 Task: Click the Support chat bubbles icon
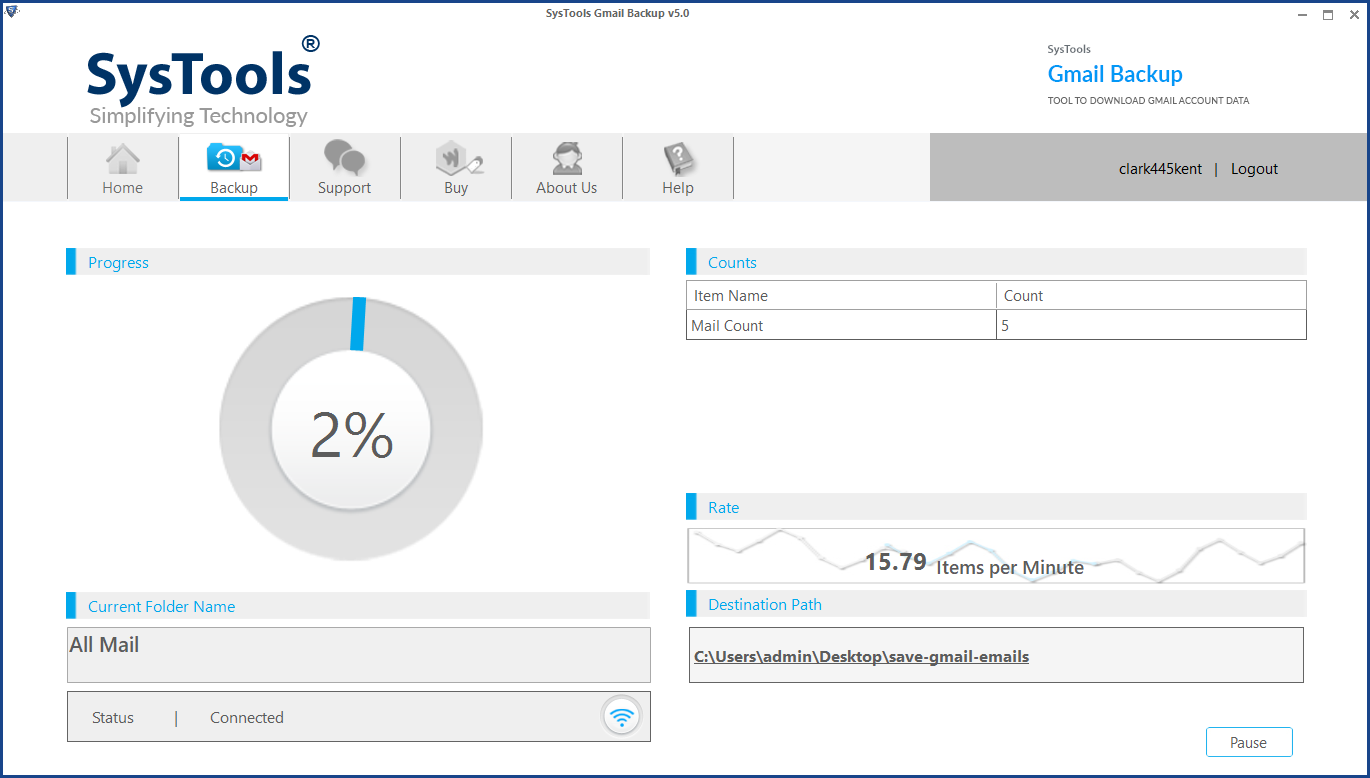[345, 159]
